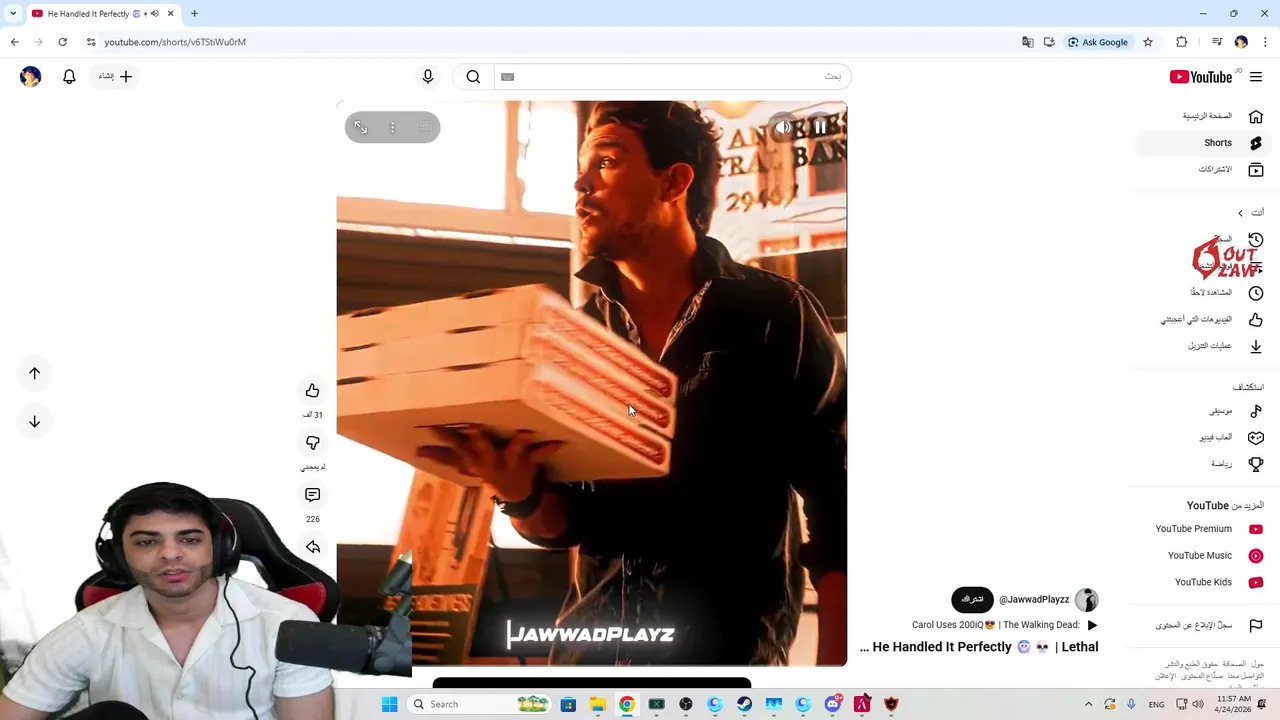Open YouTube notifications bell
1280x720 pixels.
(x=69, y=77)
